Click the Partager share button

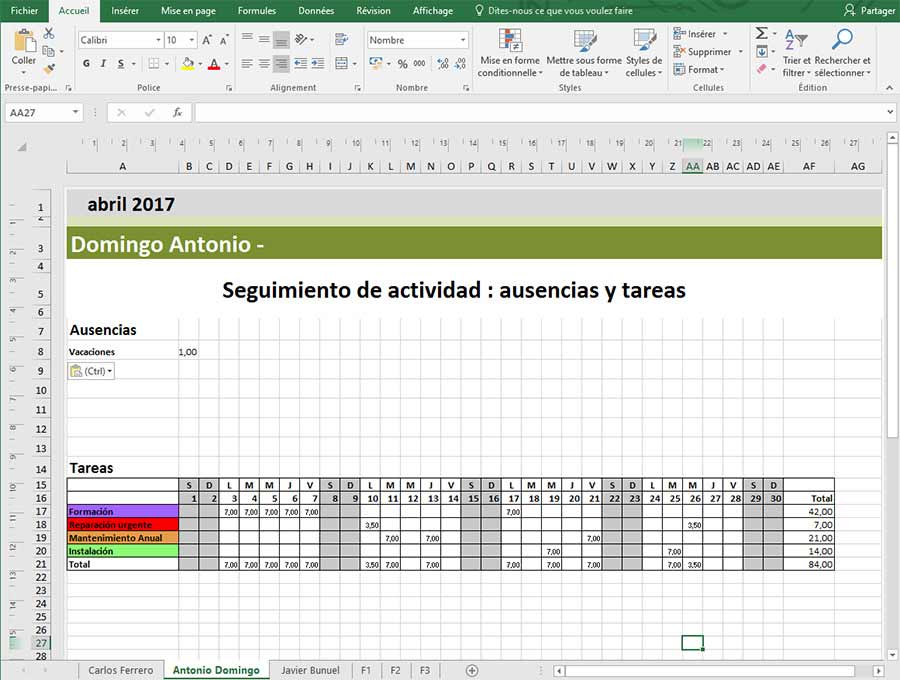click(x=870, y=10)
